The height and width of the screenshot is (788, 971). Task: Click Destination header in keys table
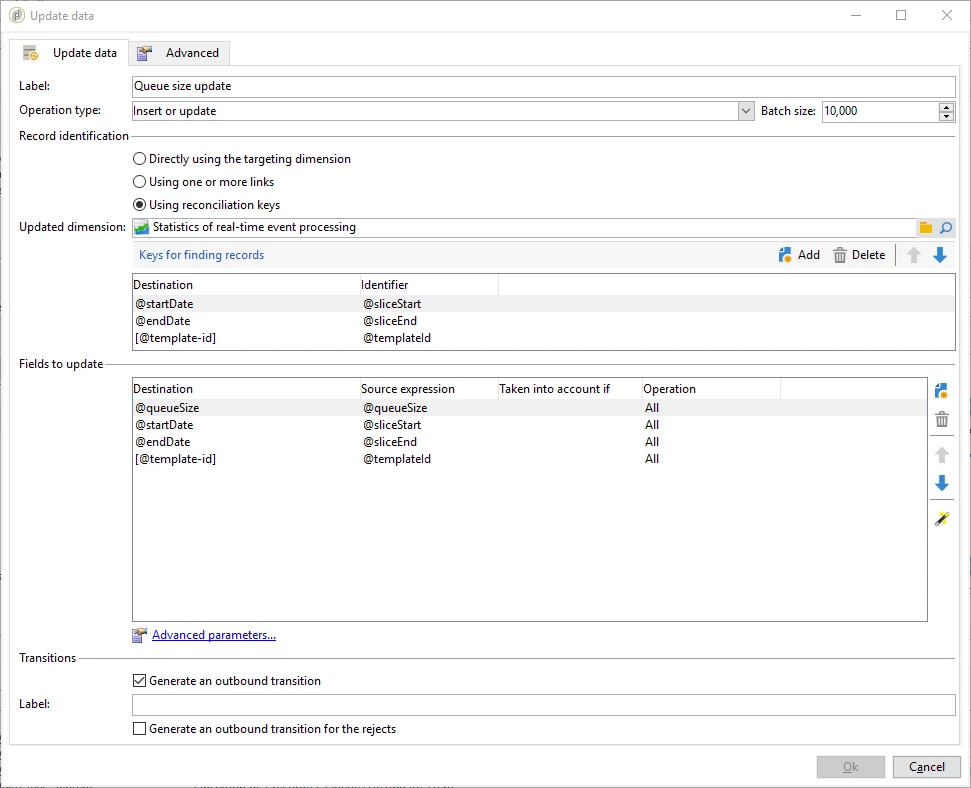click(246, 284)
